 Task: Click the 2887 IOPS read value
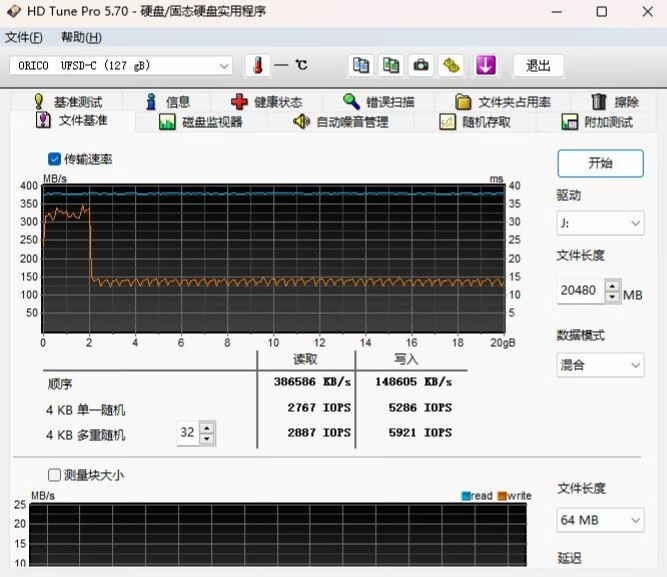319,433
